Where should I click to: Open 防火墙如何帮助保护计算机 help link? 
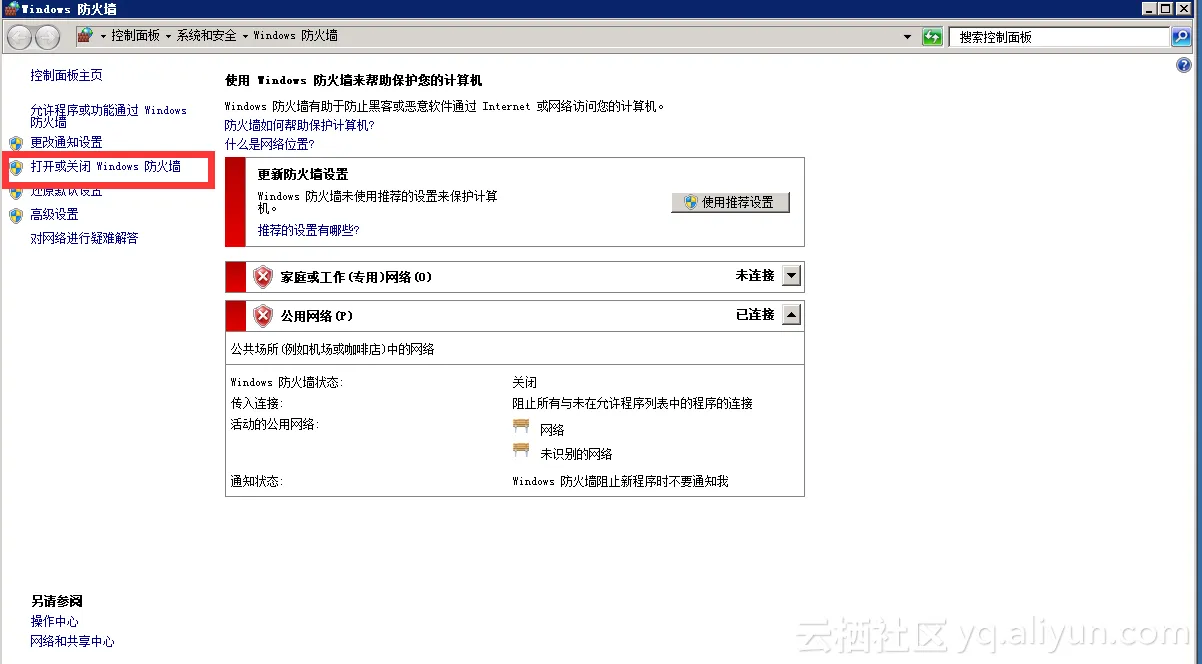click(x=299, y=125)
